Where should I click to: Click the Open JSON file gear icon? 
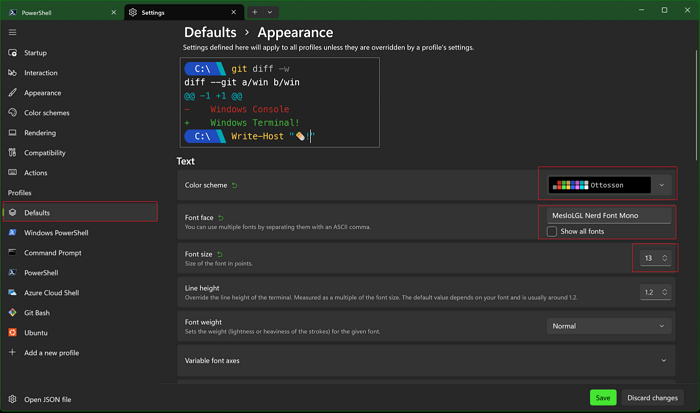12,399
